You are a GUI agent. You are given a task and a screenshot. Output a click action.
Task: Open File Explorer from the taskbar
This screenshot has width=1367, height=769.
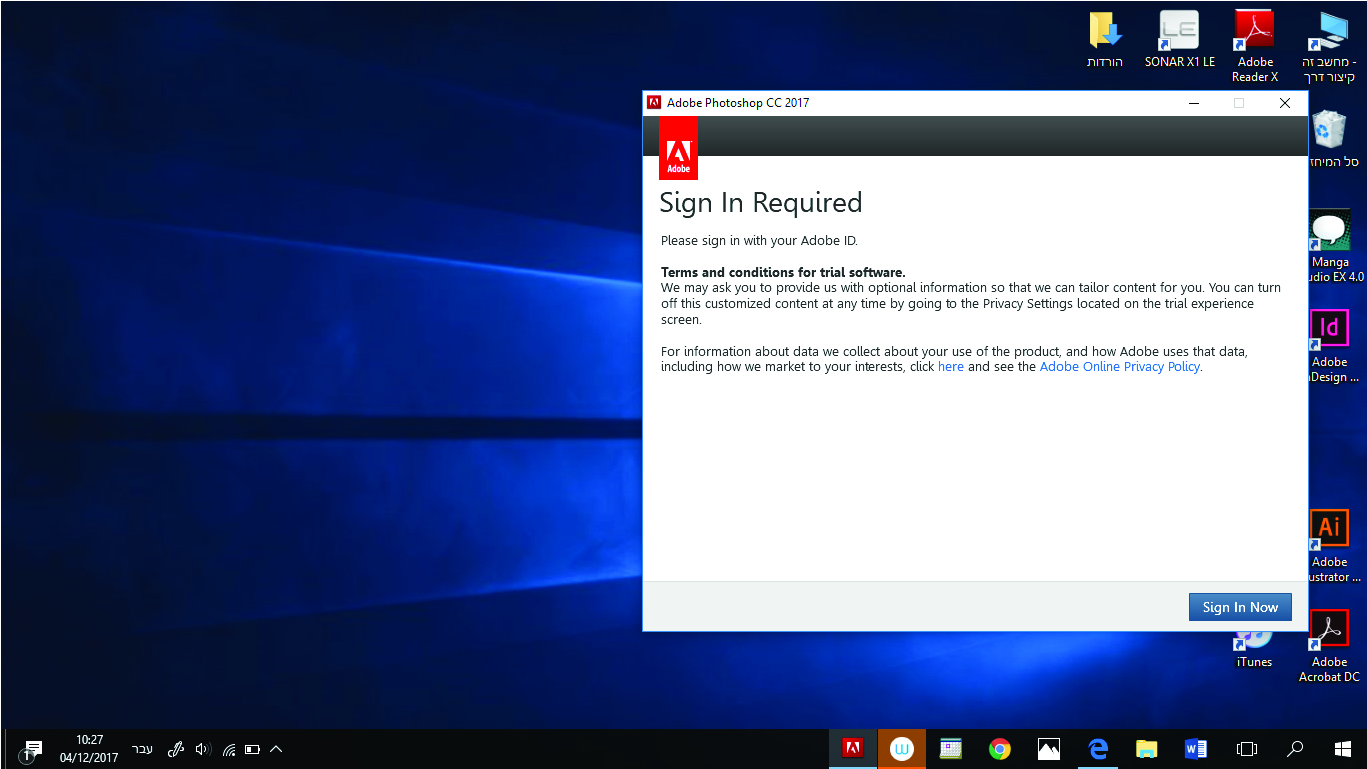click(1147, 749)
